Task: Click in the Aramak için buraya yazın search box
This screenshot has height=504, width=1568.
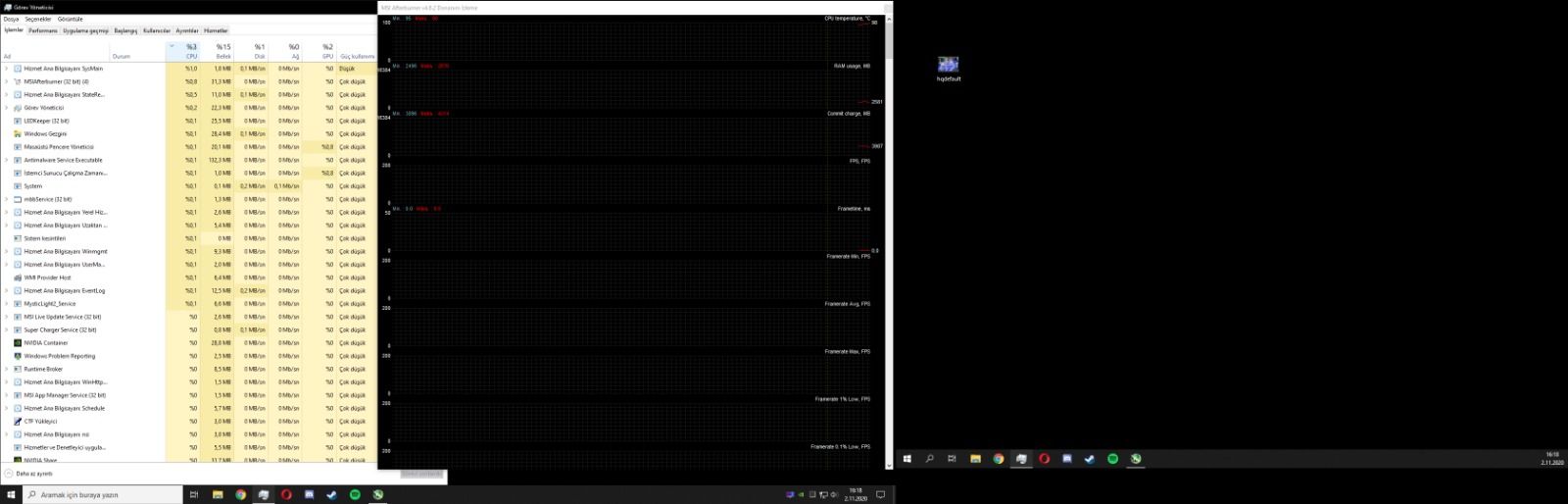Action: [102, 495]
